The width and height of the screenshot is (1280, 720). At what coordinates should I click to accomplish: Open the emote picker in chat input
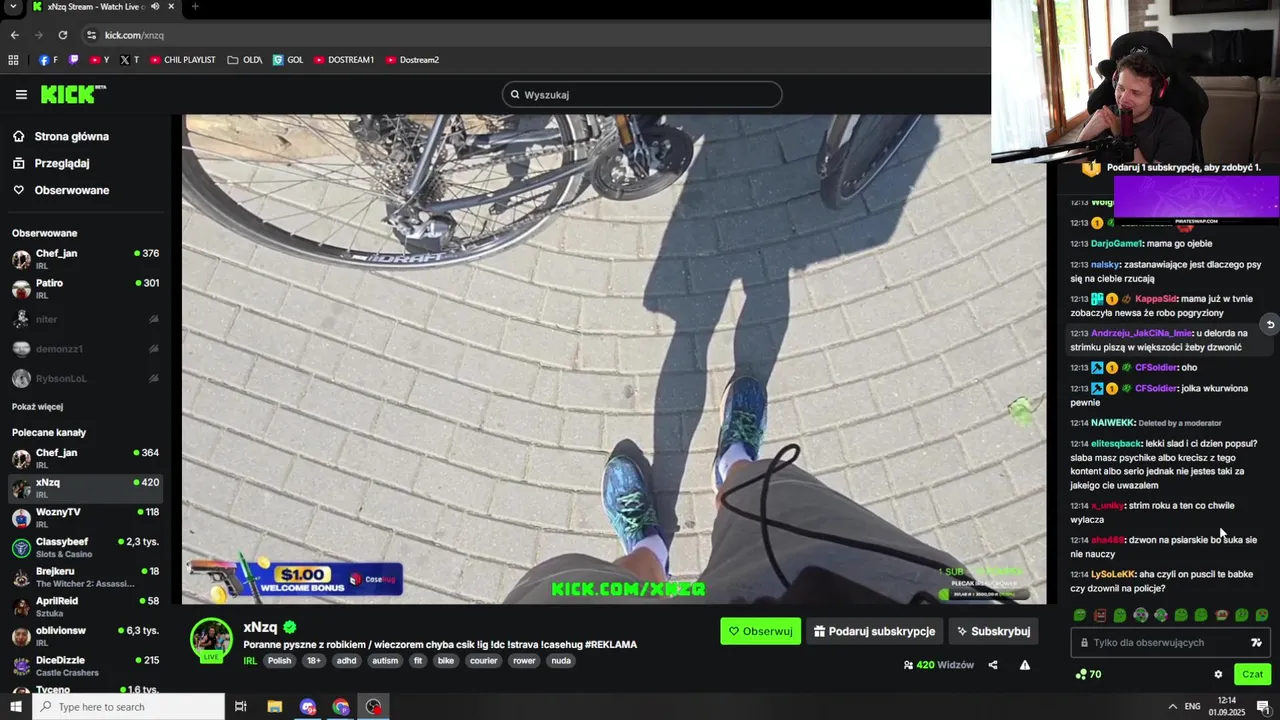point(1257,643)
